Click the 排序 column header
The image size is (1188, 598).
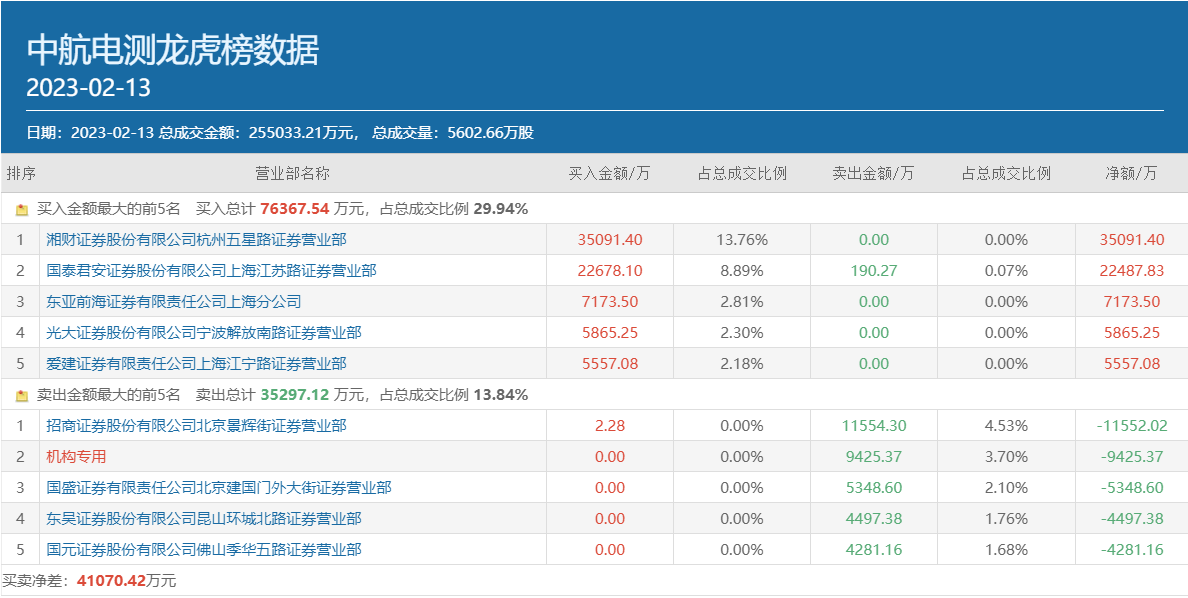tap(21, 173)
